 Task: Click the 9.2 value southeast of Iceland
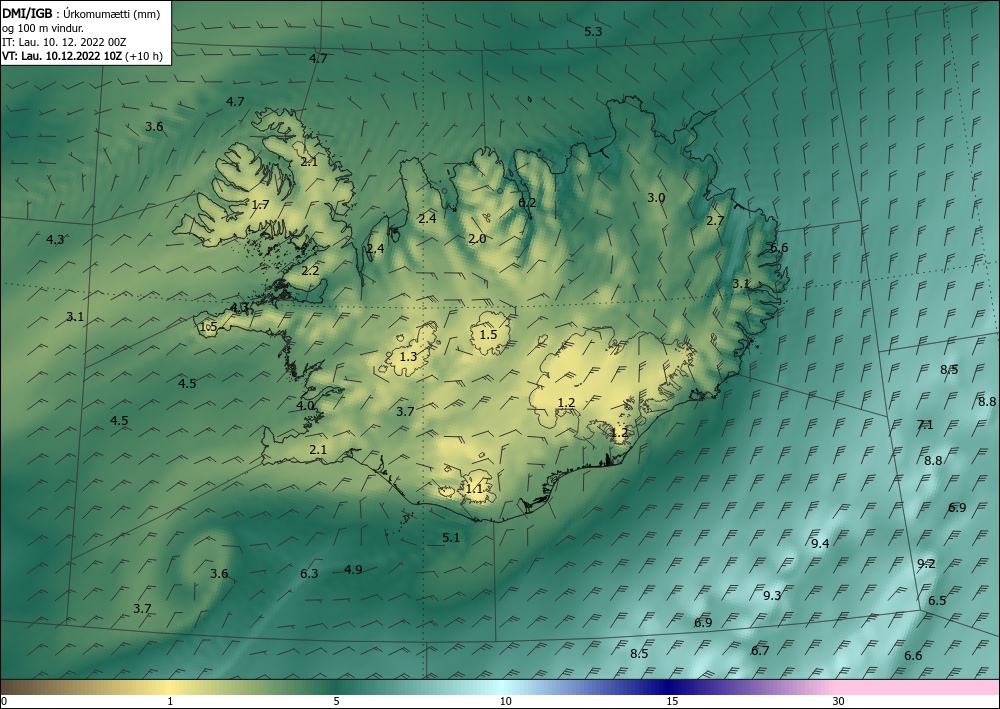click(926, 564)
